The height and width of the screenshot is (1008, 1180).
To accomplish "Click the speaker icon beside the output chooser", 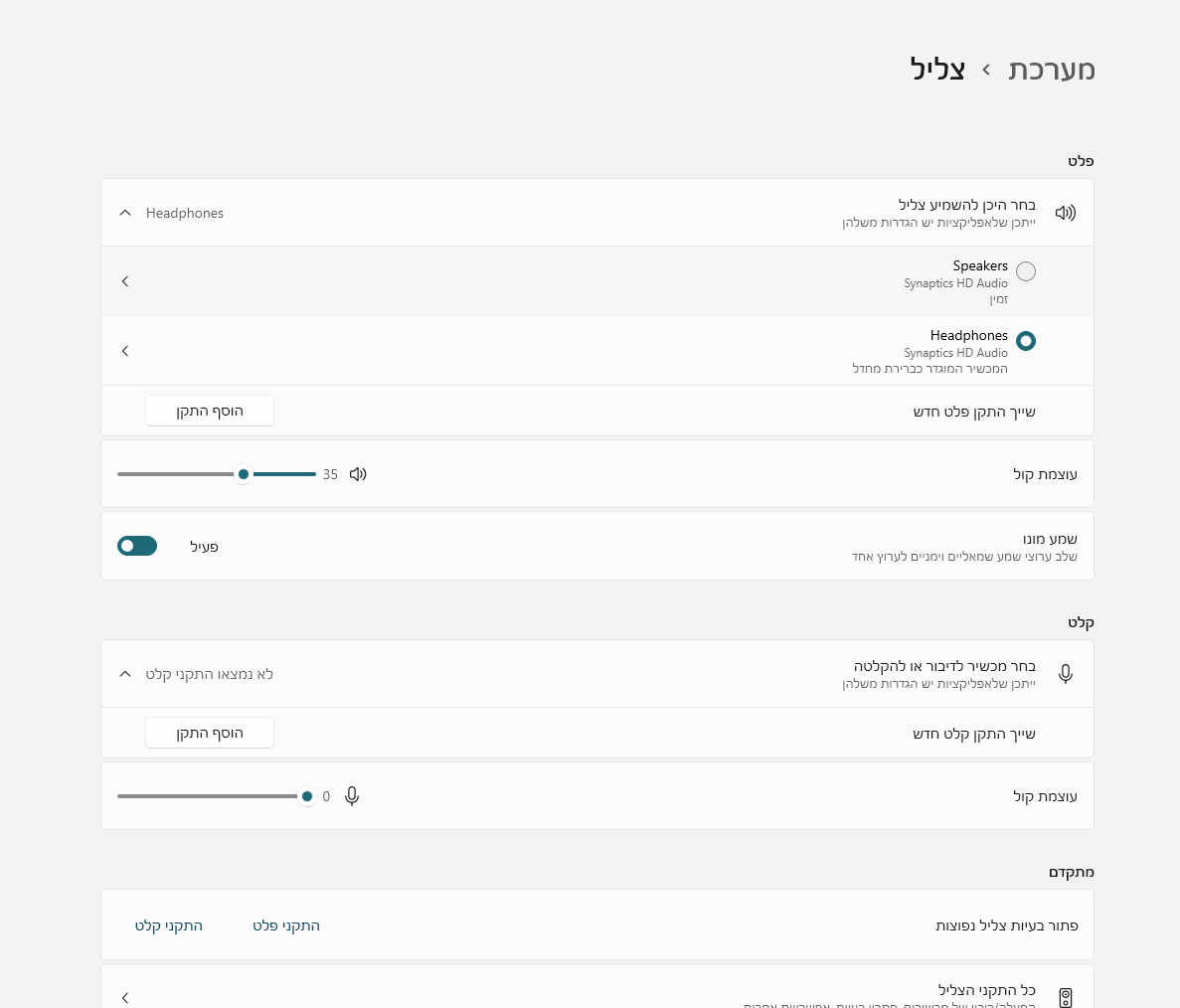I will (1066, 213).
